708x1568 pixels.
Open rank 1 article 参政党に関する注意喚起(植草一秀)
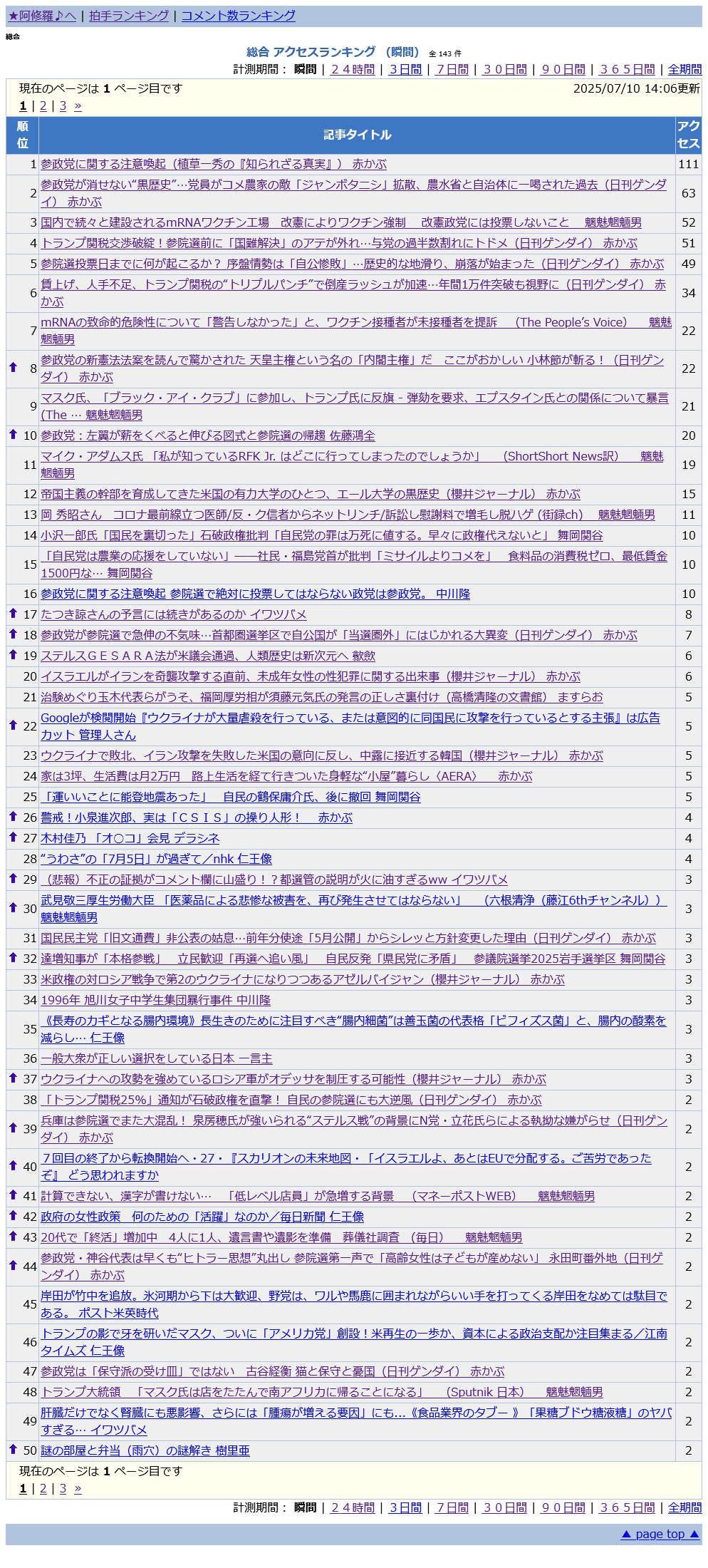point(214,164)
